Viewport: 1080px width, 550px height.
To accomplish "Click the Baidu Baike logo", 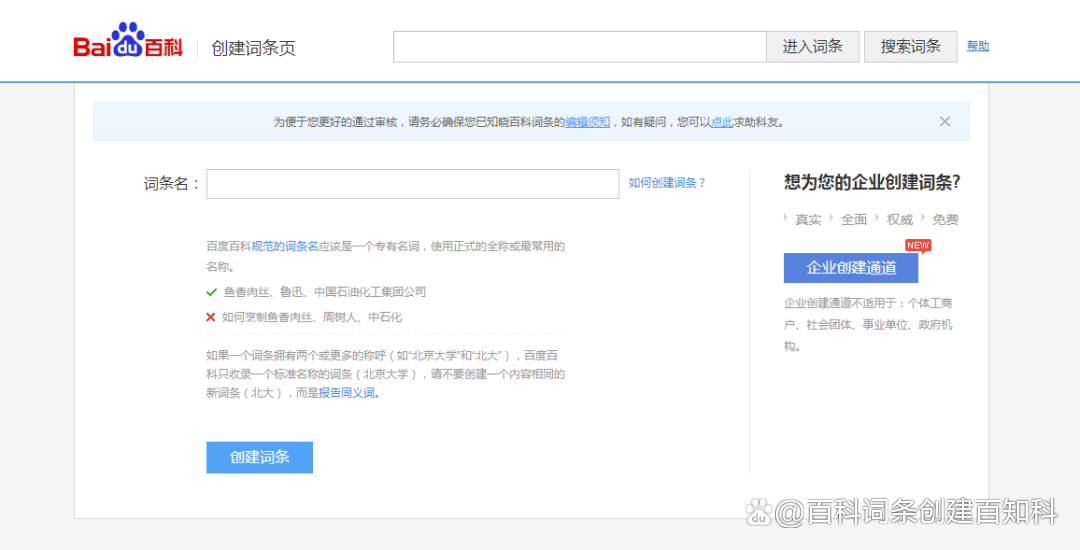I will pyautogui.click(x=128, y=42).
